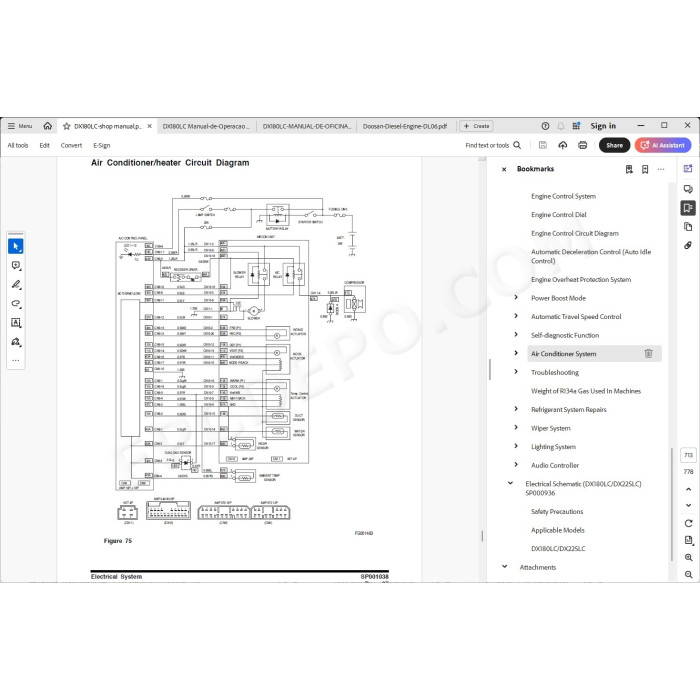Rotate the page view icon
The width and height of the screenshot is (700, 700).
688,523
